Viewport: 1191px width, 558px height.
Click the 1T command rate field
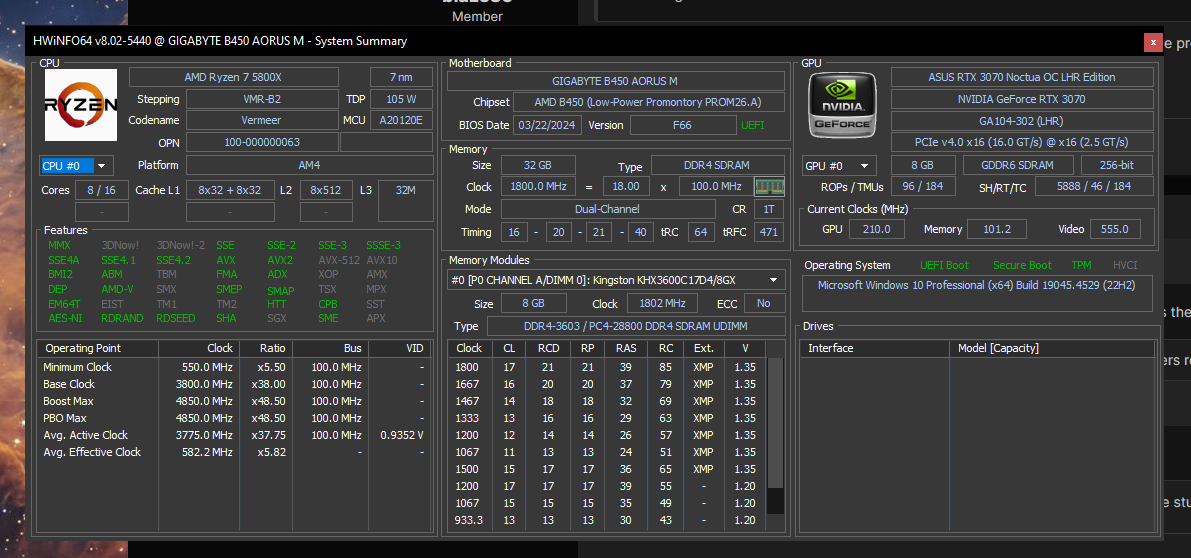(769, 209)
